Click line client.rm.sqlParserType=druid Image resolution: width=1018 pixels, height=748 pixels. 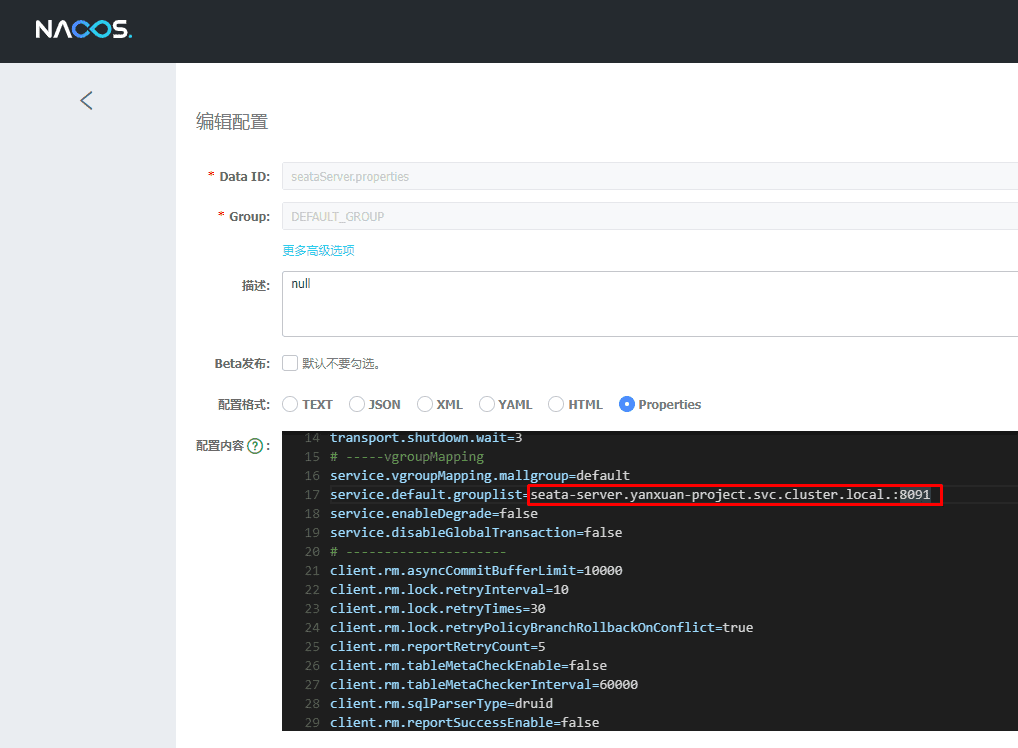pos(441,703)
